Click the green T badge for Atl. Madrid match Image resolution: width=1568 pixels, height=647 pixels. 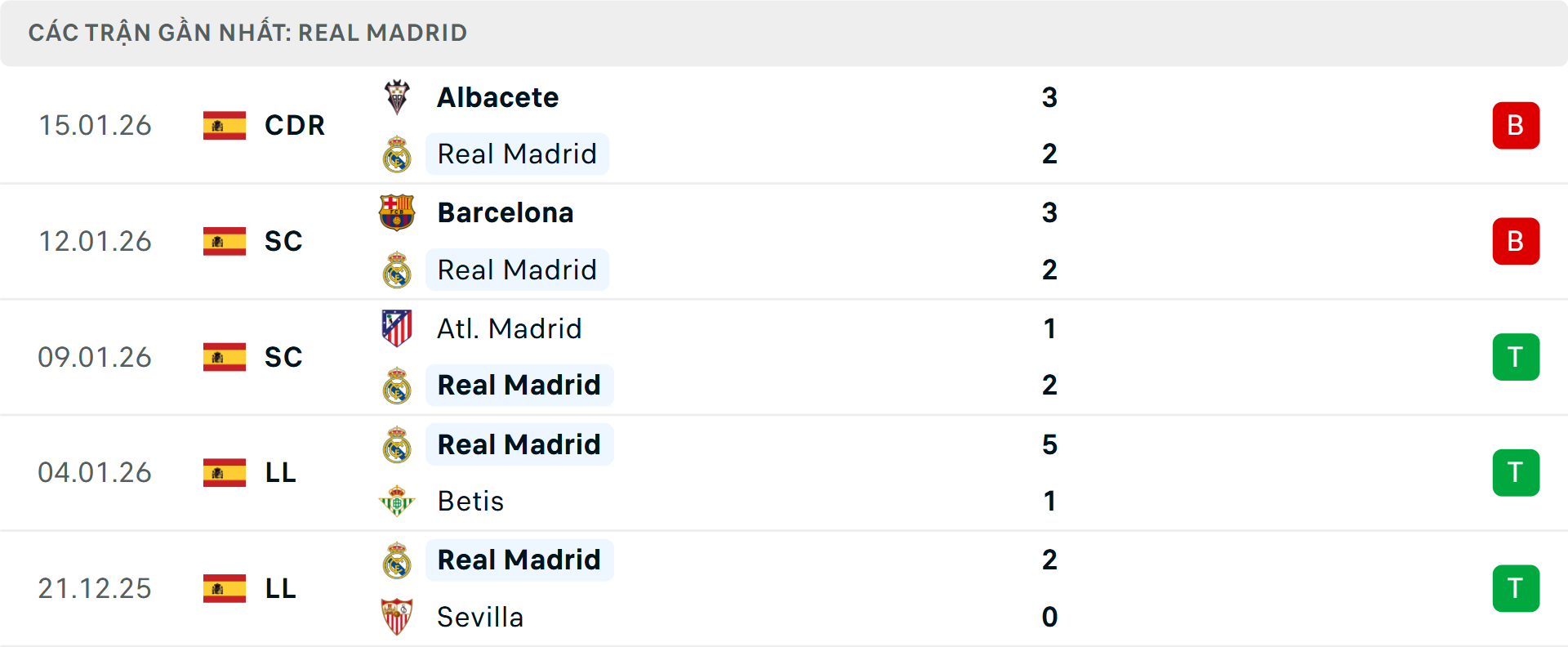click(1516, 356)
